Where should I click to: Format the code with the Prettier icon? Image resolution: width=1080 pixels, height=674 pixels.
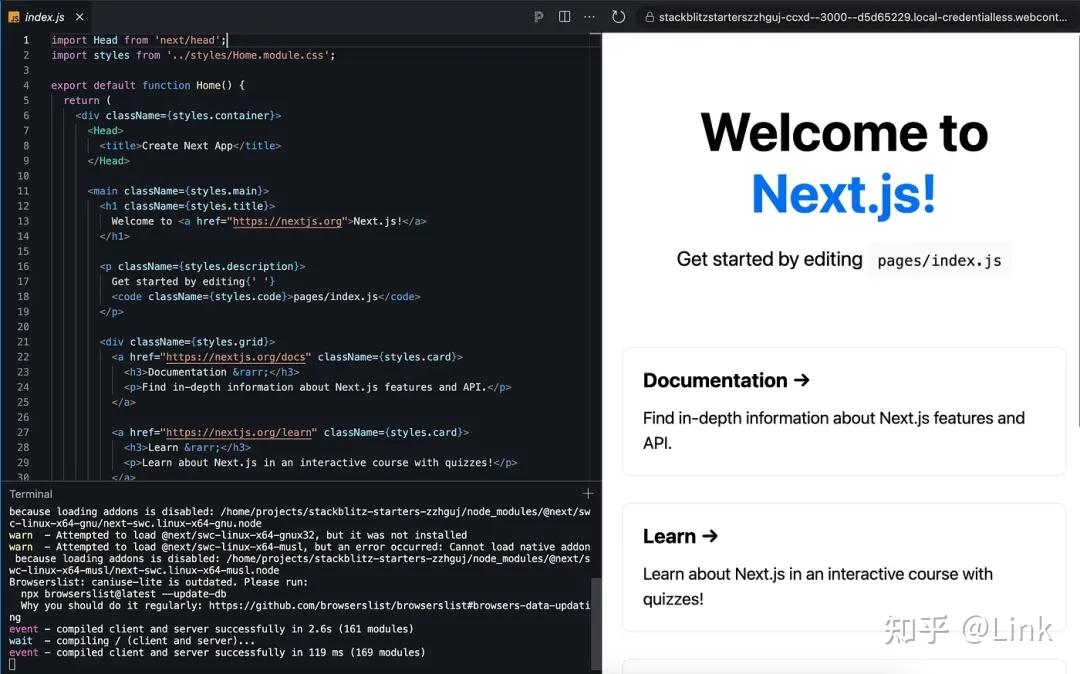tap(538, 17)
